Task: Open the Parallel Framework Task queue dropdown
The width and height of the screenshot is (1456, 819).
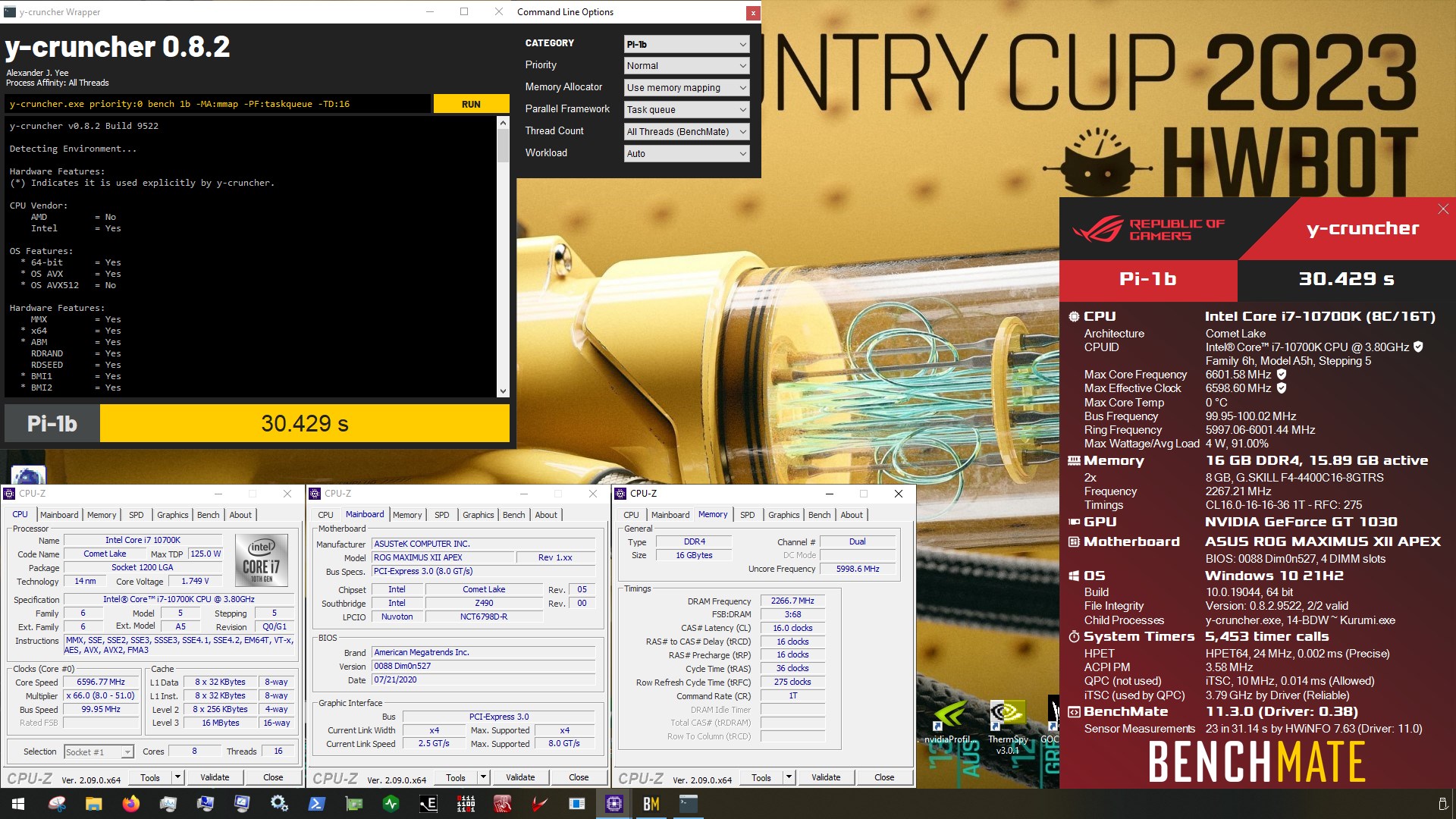Action: pyautogui.click(x=686, y=110)
